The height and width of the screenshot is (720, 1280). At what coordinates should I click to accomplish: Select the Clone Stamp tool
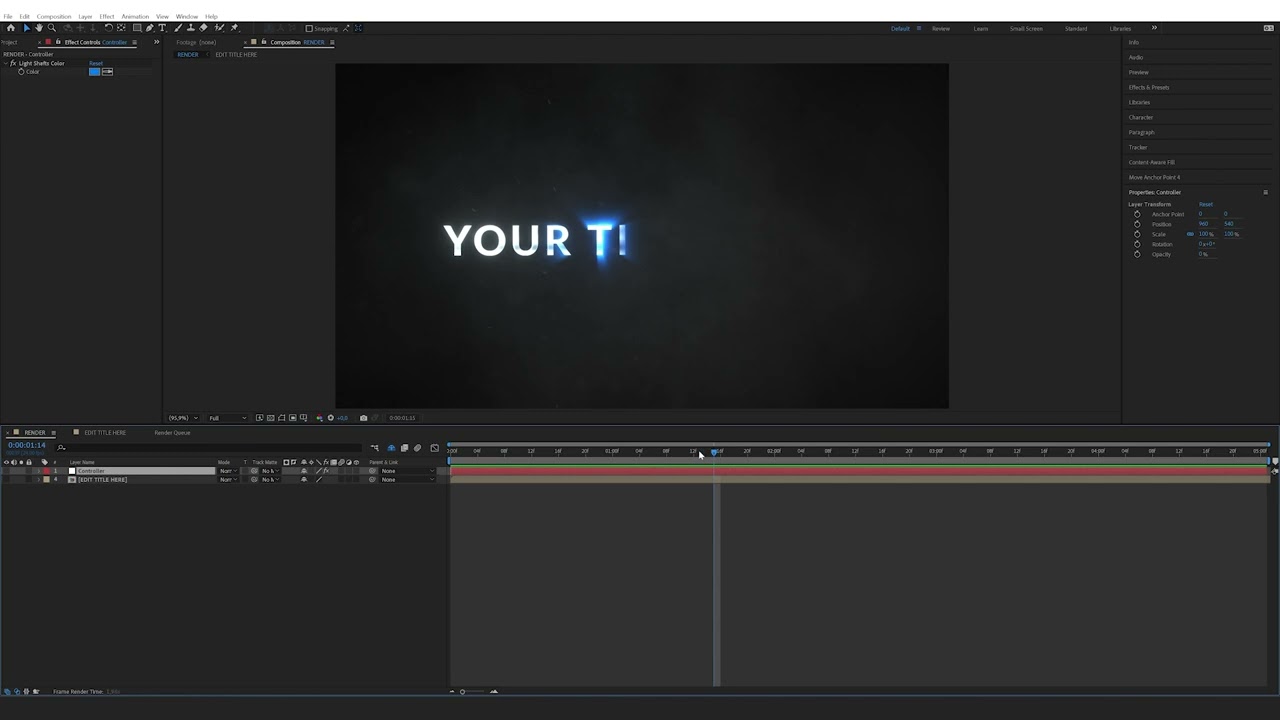click(191, 28)
